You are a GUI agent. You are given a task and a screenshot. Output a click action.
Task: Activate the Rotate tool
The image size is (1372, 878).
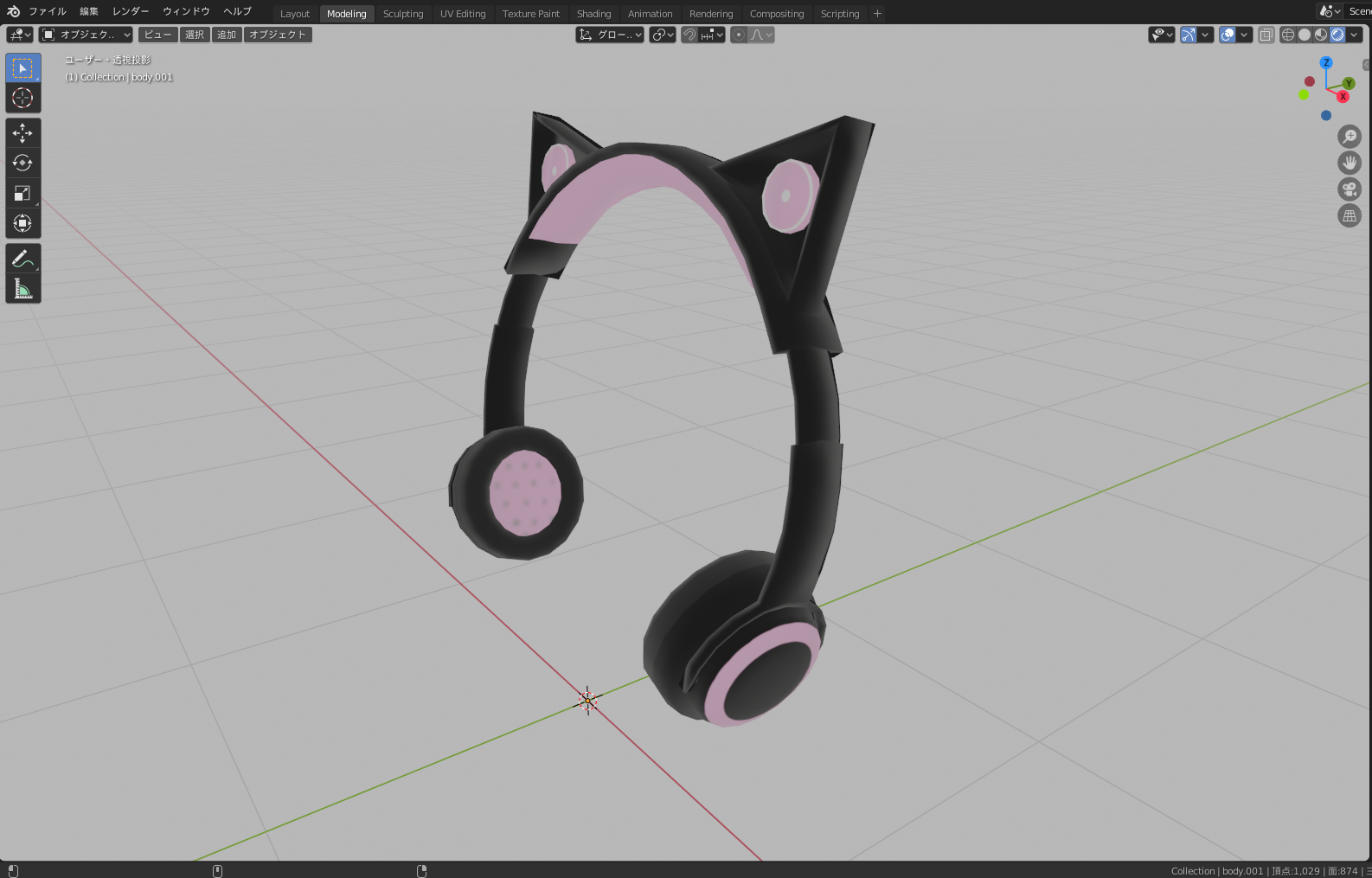coord(22,163)
